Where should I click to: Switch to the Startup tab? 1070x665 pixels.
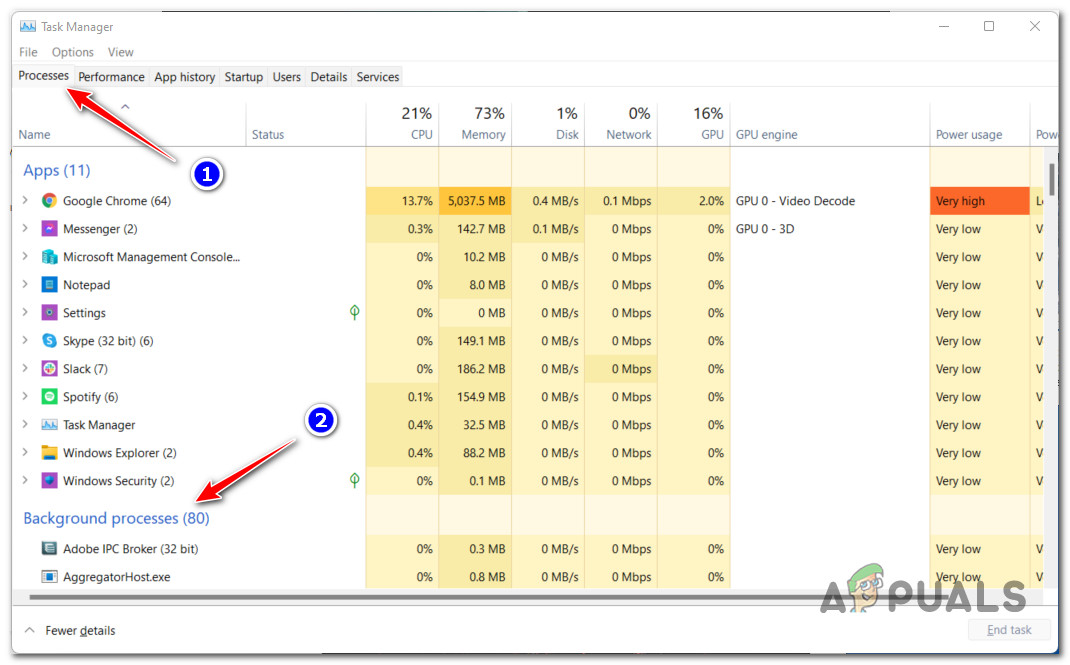(244, 77)
